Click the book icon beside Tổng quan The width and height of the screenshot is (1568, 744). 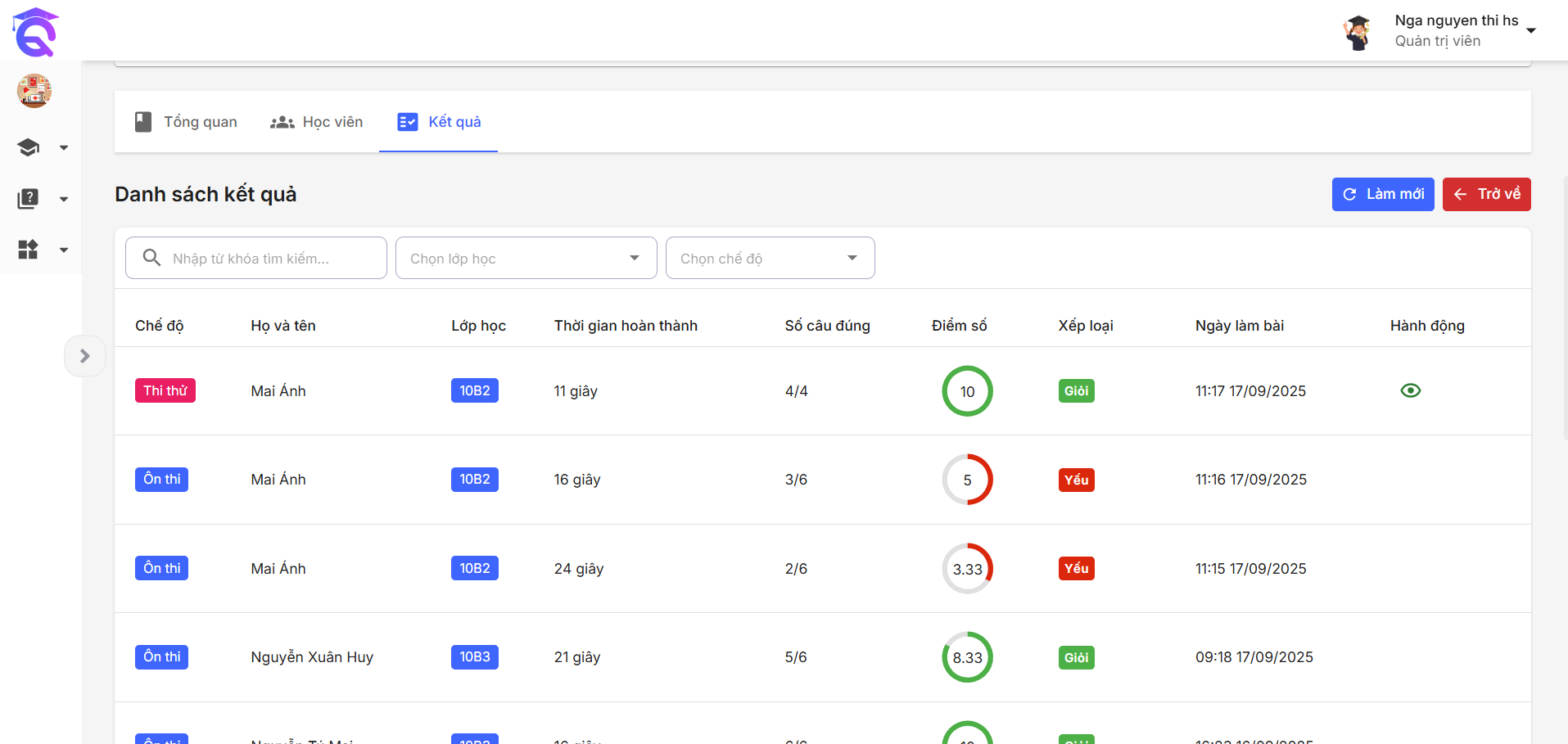point(143,122)
